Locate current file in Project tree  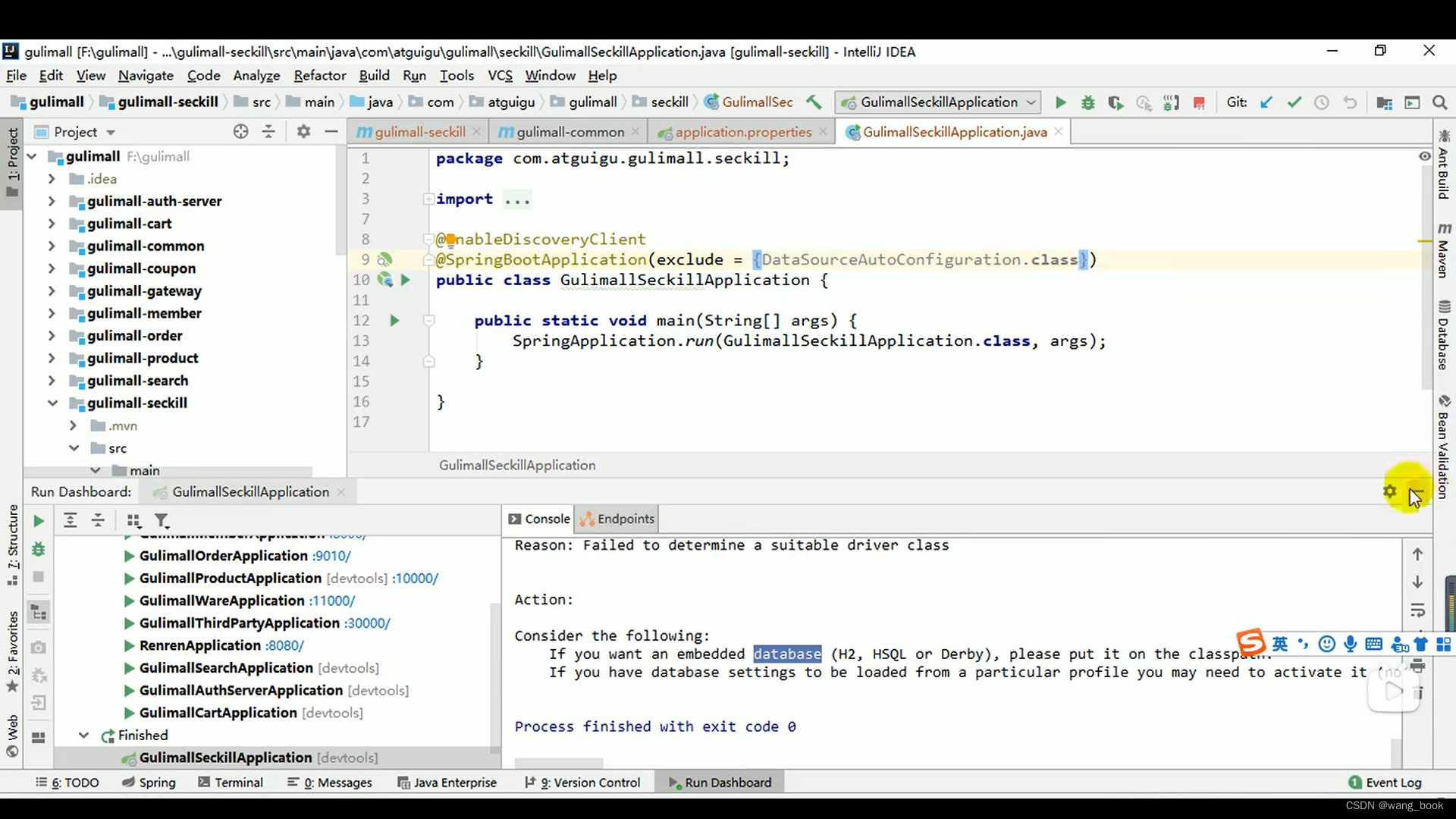coord(240,131)
